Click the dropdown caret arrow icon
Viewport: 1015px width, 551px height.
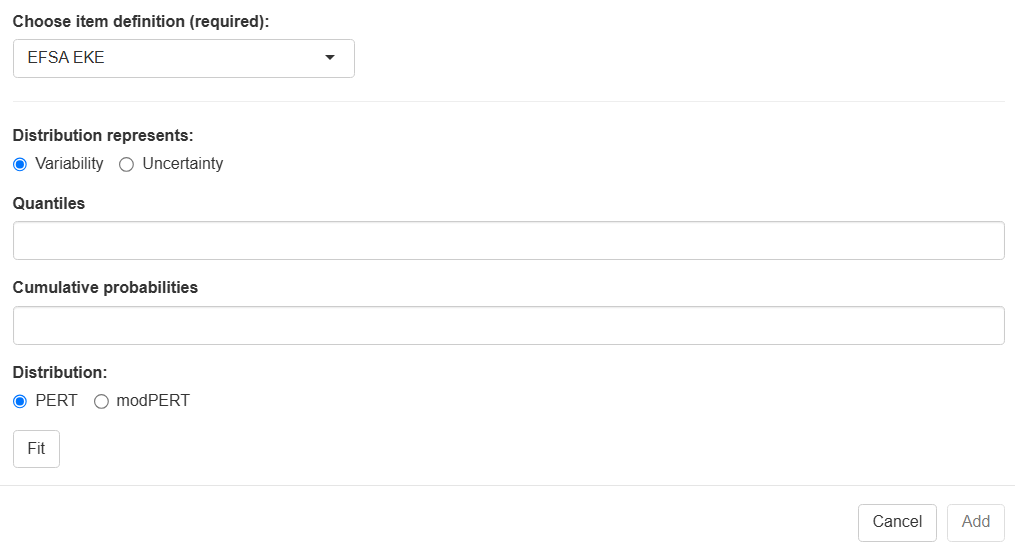pos(330,58)
